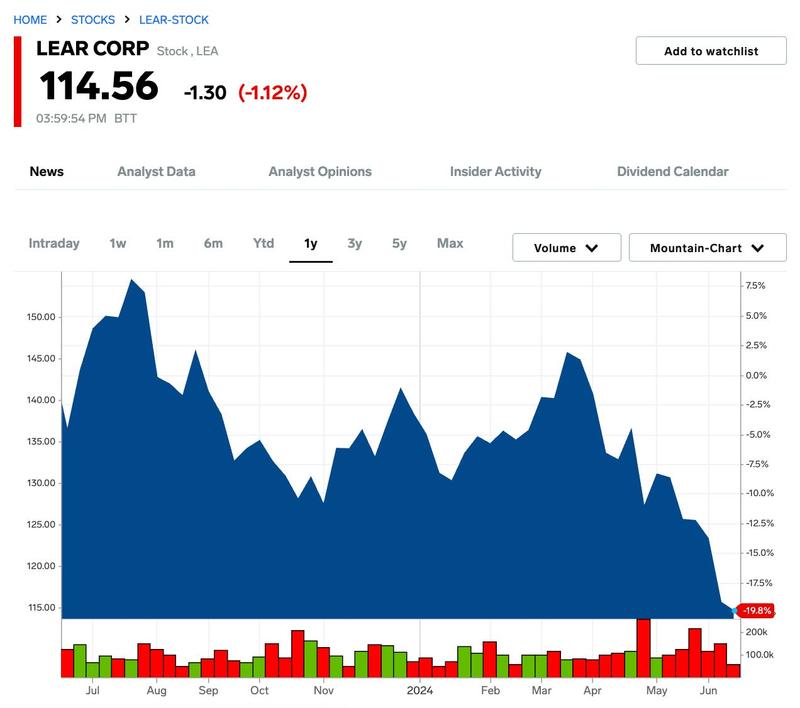The height and width of the screenshot is (708, 800).
Task: Switch to the Analyst Data tab
Action: tap(156, 171)
